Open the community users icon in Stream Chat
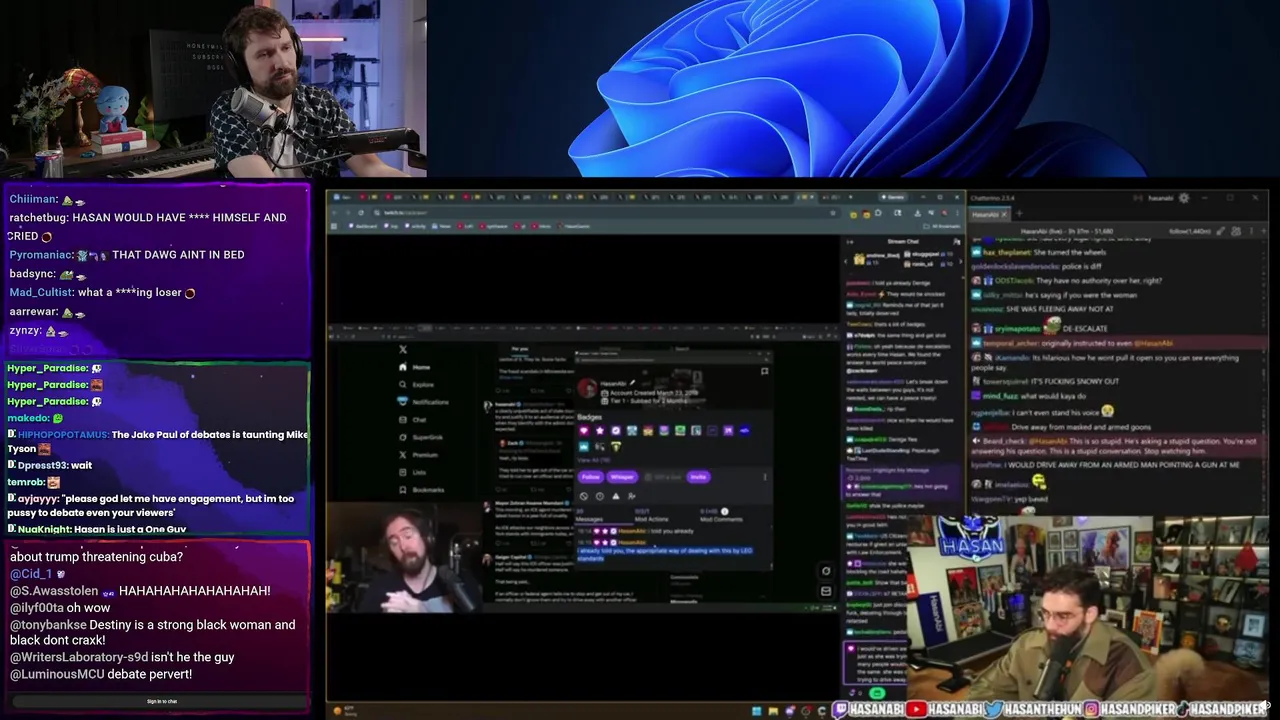Screen dimensions: 1280x720 coord(957,242)
